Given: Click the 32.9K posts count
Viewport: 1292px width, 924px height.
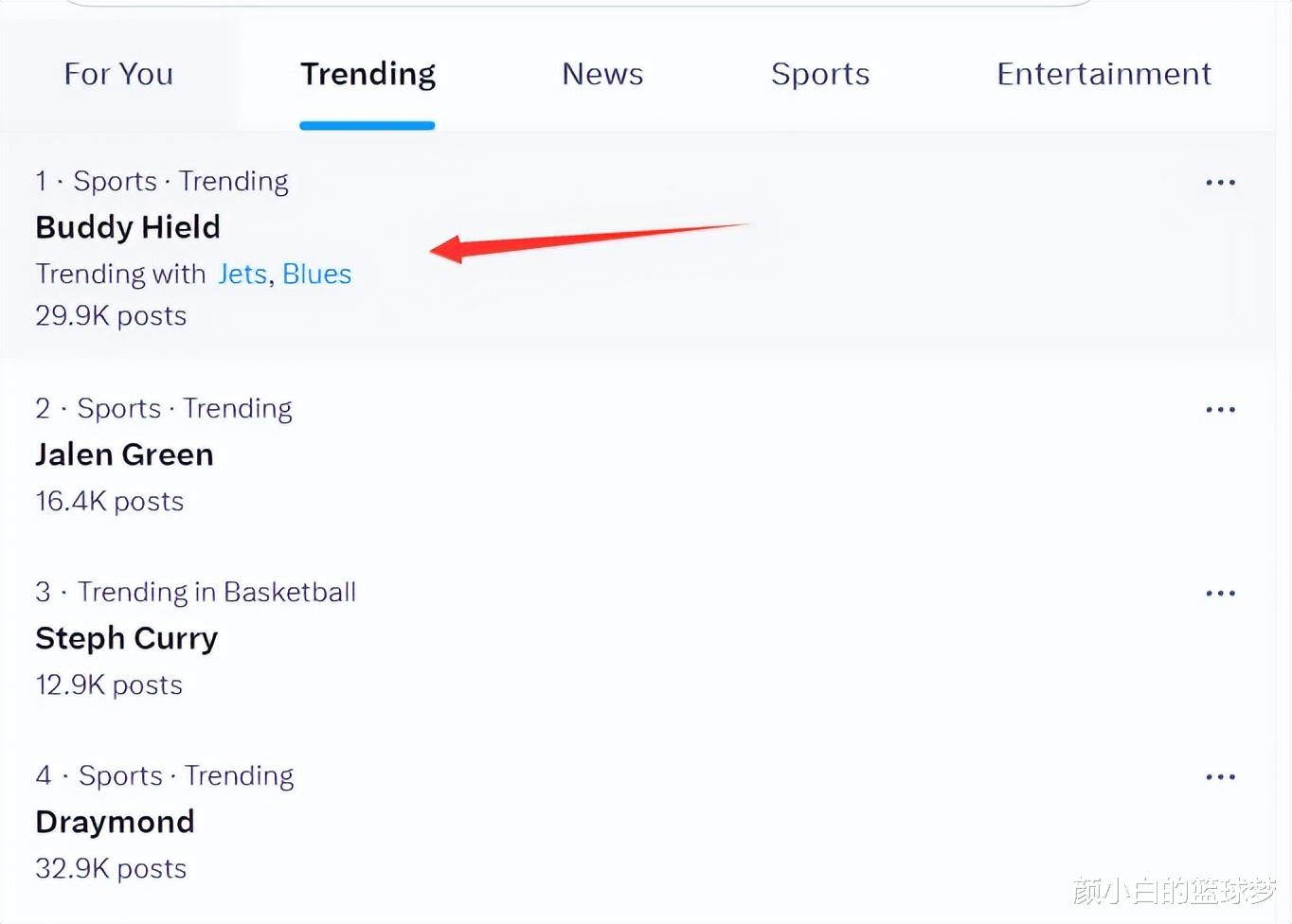Looking at the screenshot, I should tap(111, 869).
